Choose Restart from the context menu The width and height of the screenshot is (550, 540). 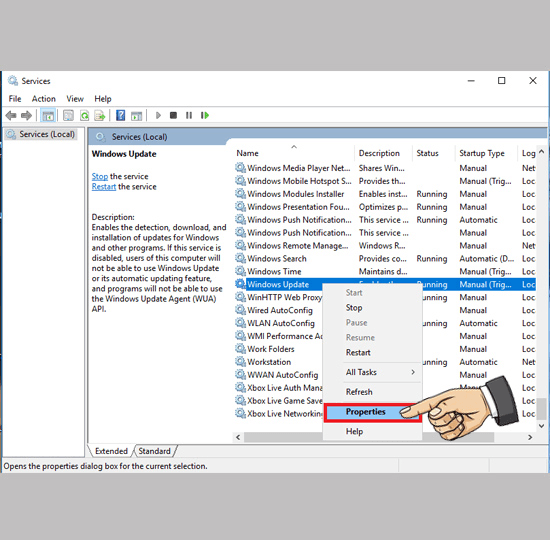(358, 352)
